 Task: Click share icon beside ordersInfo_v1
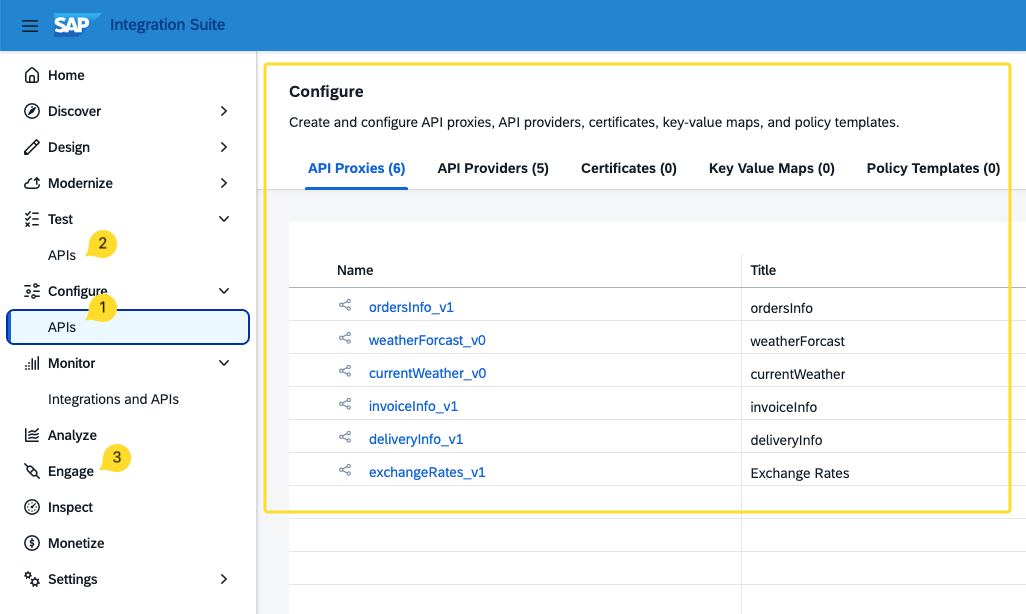coord(345,305)
